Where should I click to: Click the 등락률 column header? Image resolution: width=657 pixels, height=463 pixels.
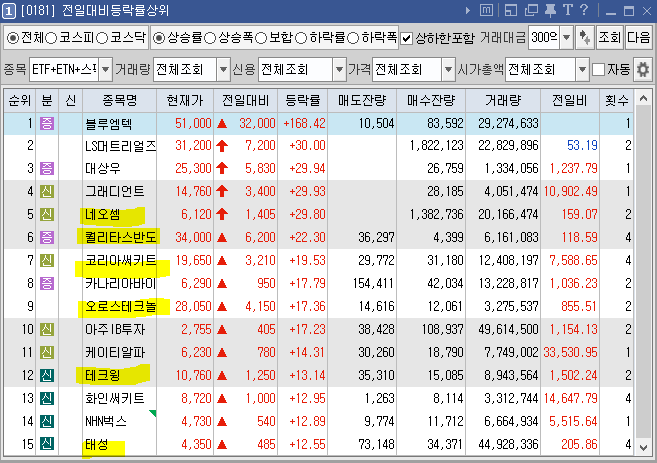click(x=303, y=101)
